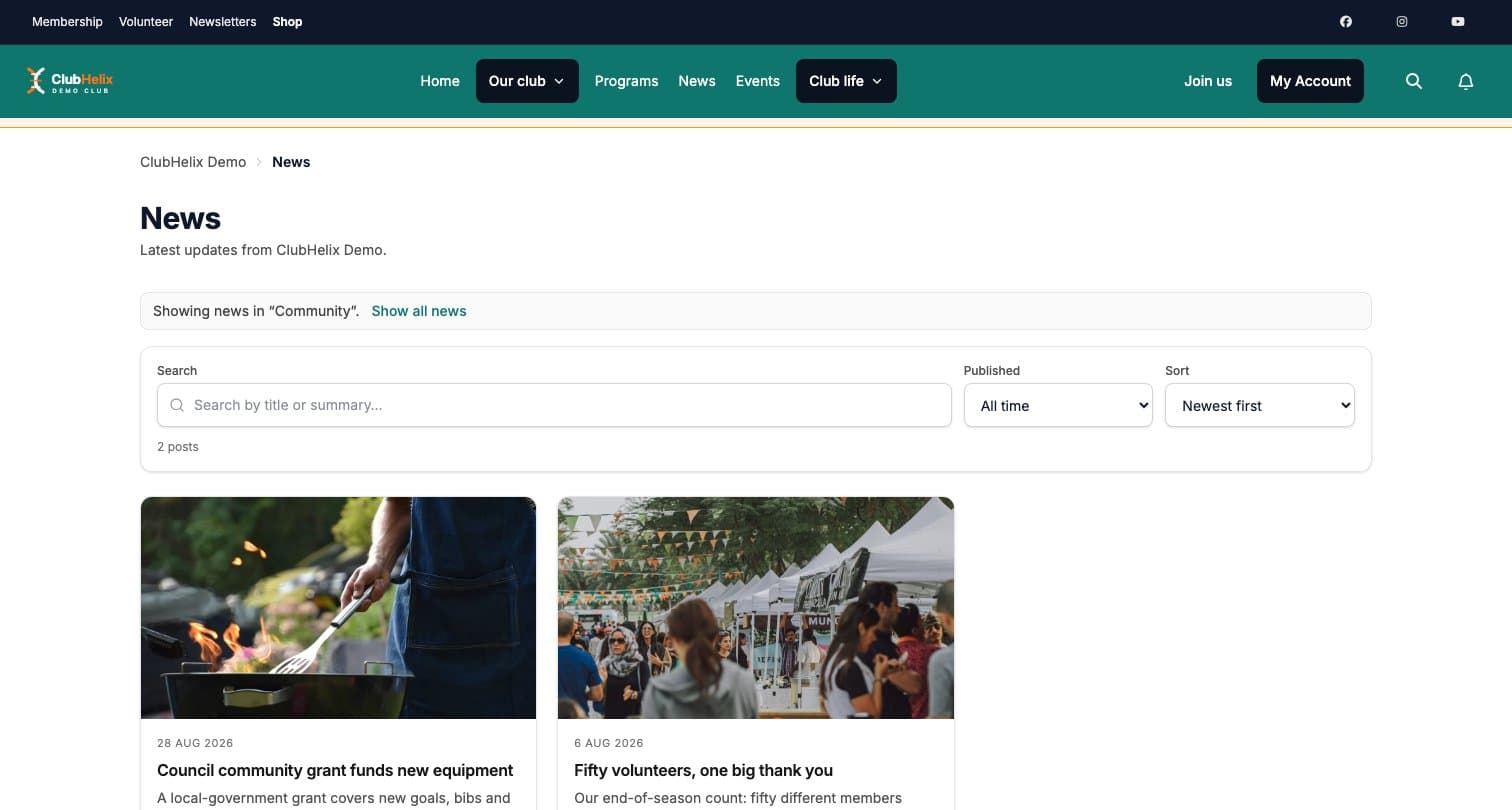Expand the Club life menu

846,81
